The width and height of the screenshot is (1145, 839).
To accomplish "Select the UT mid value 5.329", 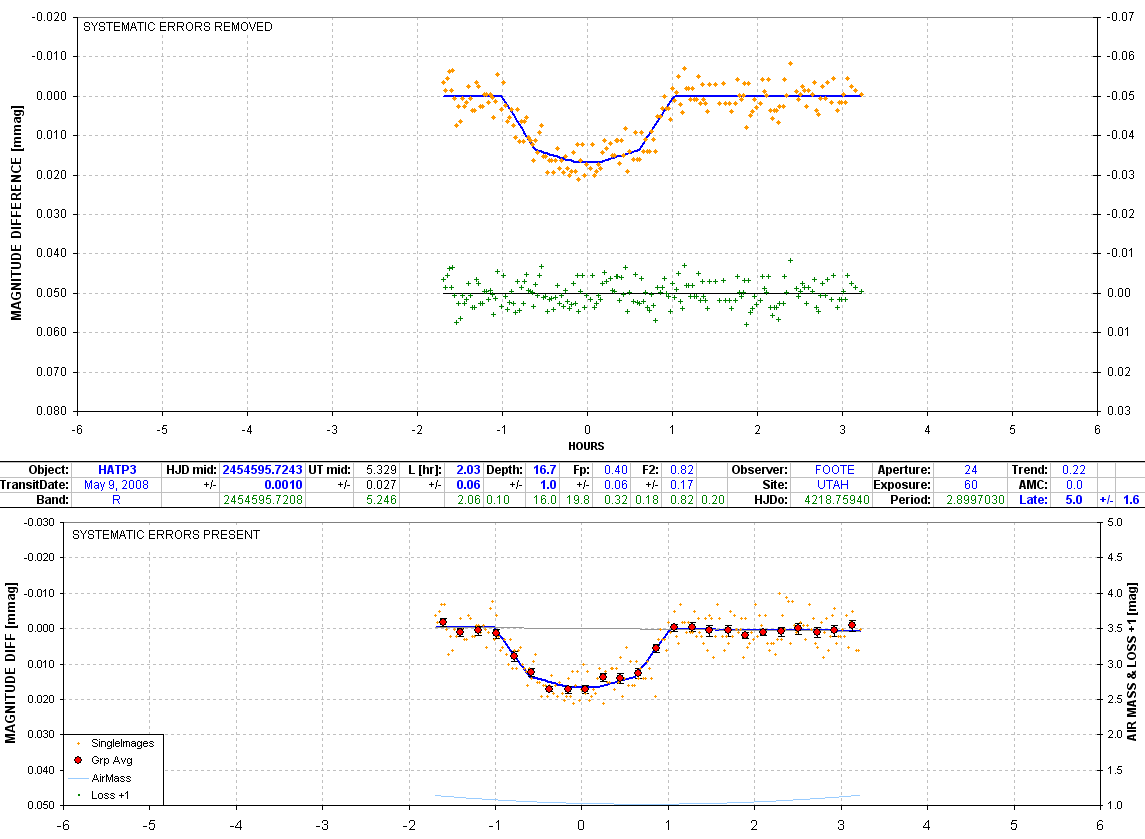I will pos(381,470).
